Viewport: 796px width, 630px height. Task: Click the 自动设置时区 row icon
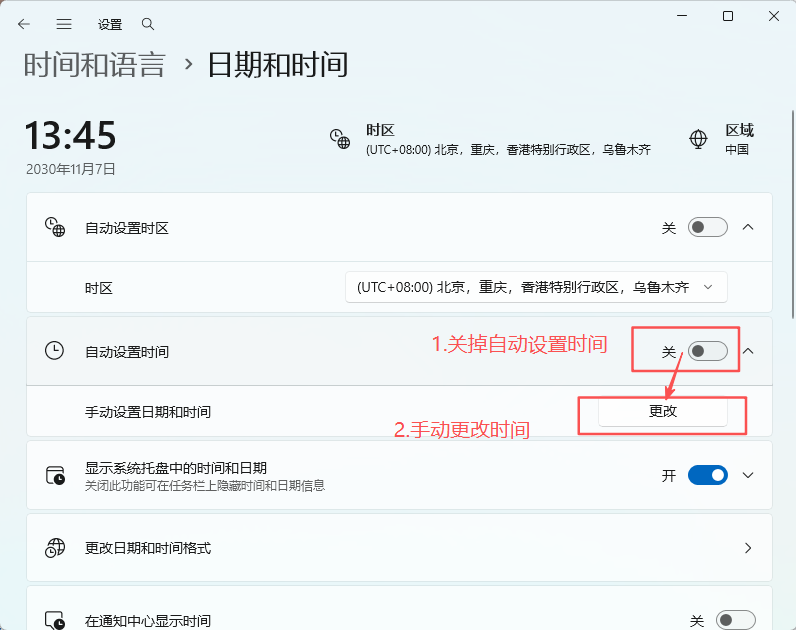[55, 228]
